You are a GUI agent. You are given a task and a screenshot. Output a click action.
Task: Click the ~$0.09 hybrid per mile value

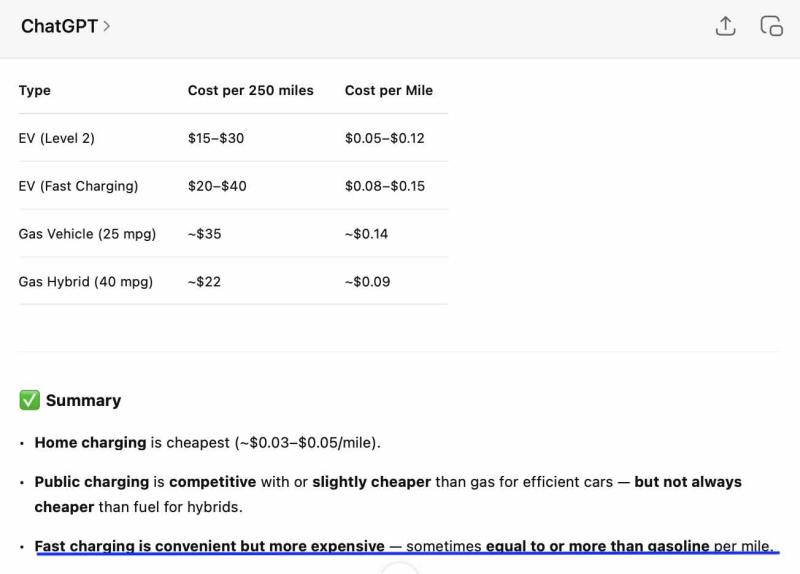tap(367, 282)
